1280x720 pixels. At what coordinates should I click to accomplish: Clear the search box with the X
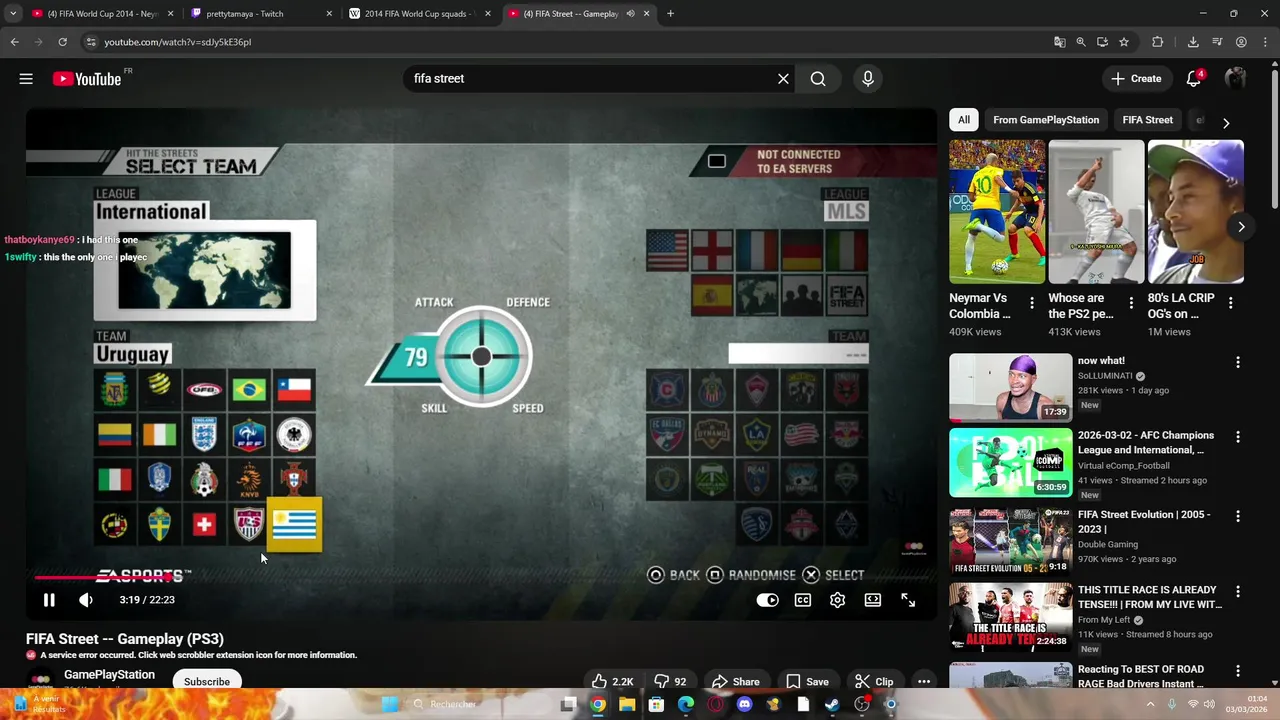[783, 79]
